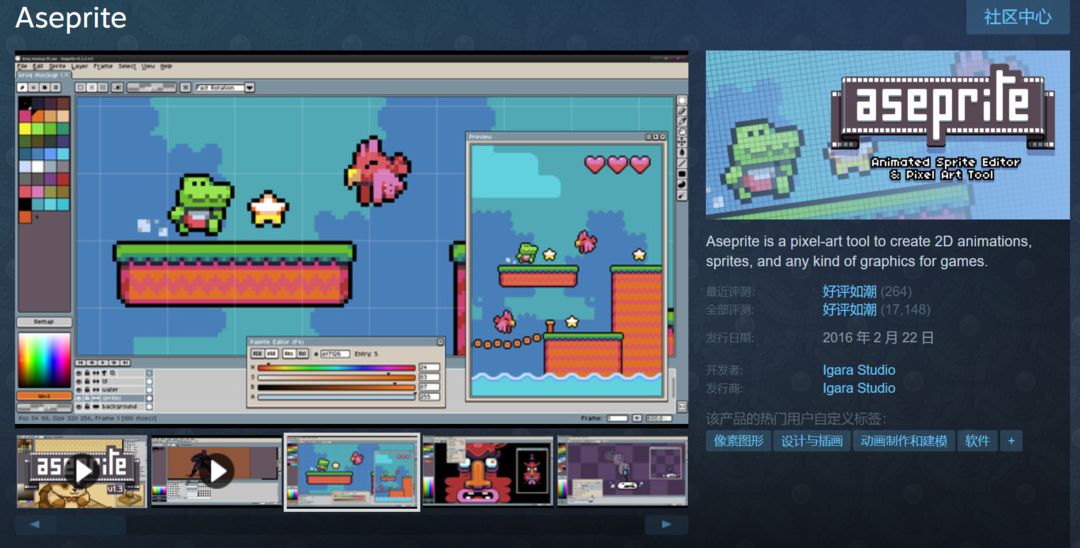This screenshot has width=1080, height=548.
Task: Click the right arrow under the thumbnail strip
Action: point(666,525)
